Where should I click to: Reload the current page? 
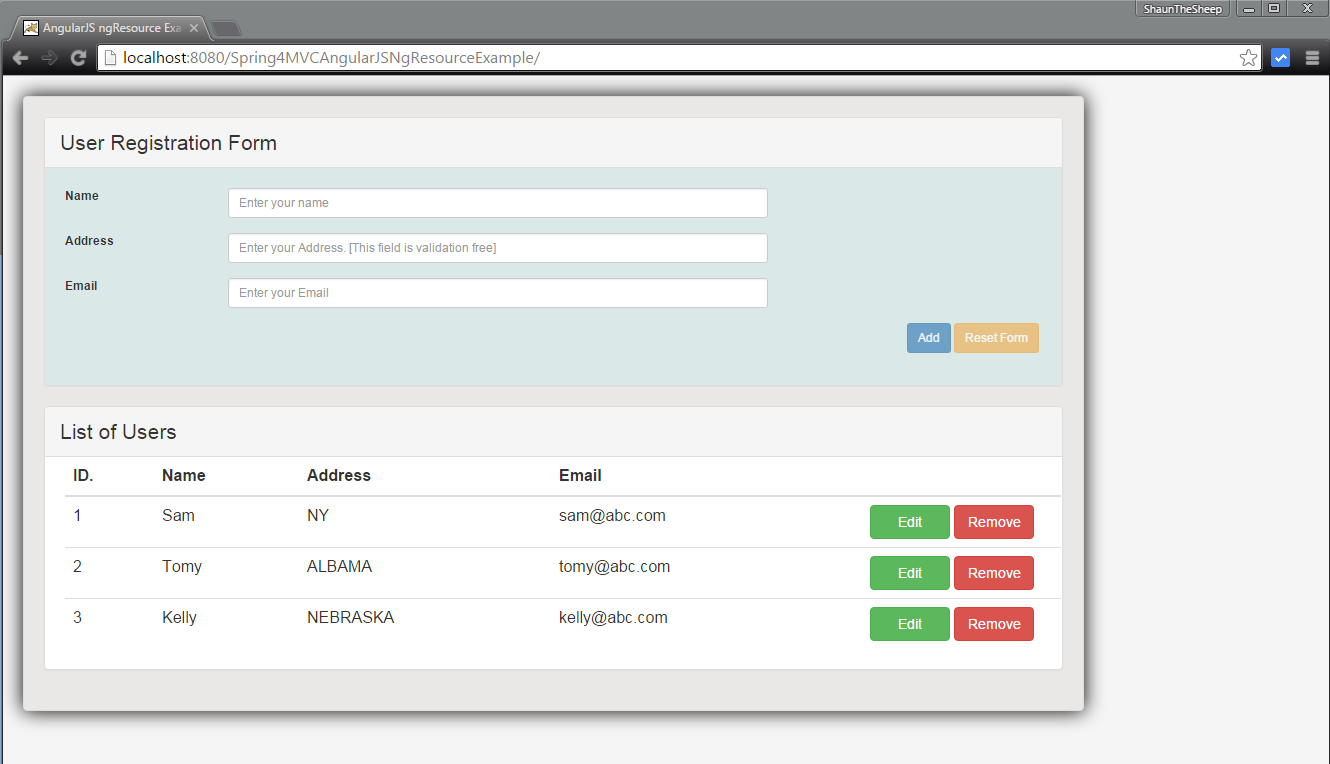[x=78, y=57]
